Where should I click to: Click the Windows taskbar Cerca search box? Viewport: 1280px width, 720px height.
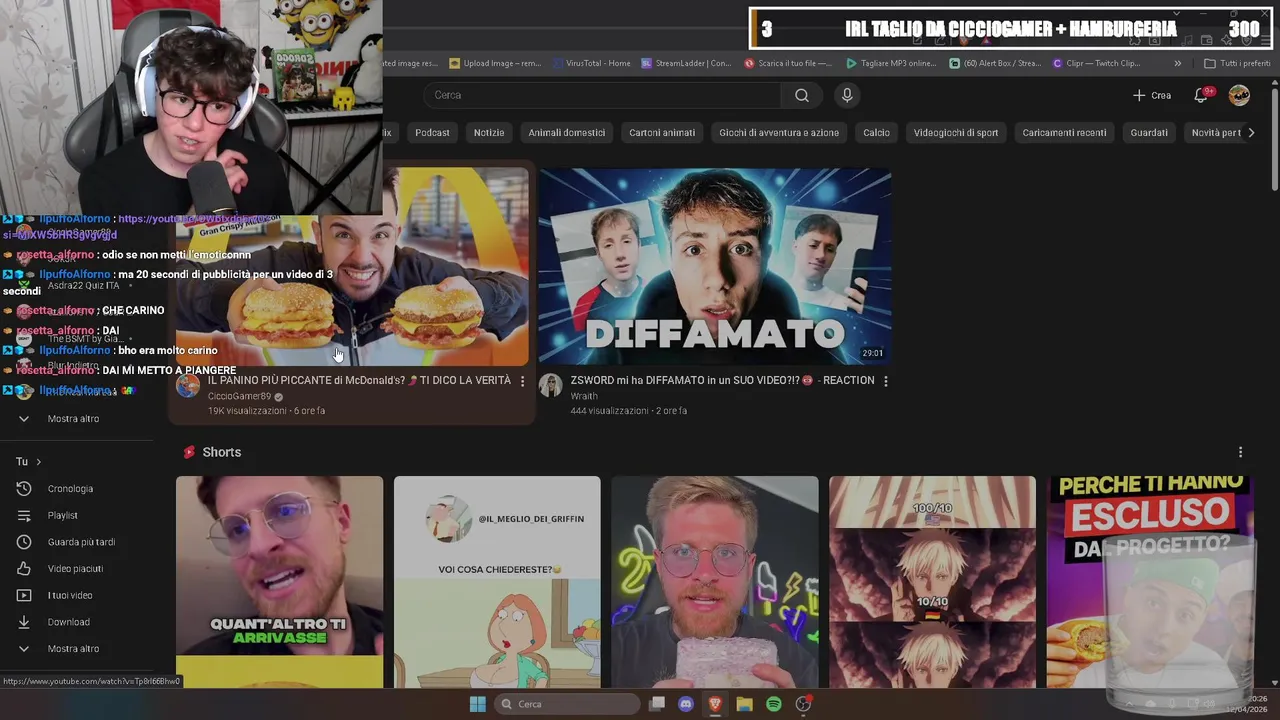pyautogui.click(x=568, y=704)
